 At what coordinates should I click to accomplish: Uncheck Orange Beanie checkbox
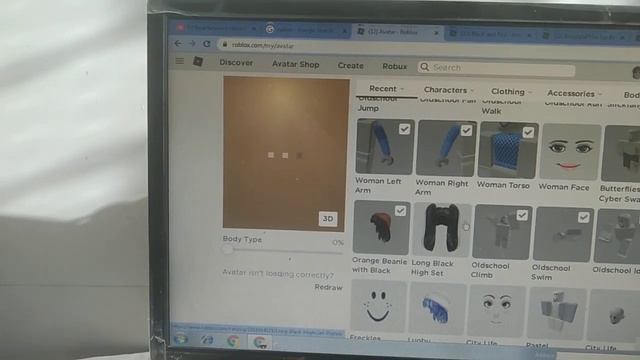click(x=400, y=211)
